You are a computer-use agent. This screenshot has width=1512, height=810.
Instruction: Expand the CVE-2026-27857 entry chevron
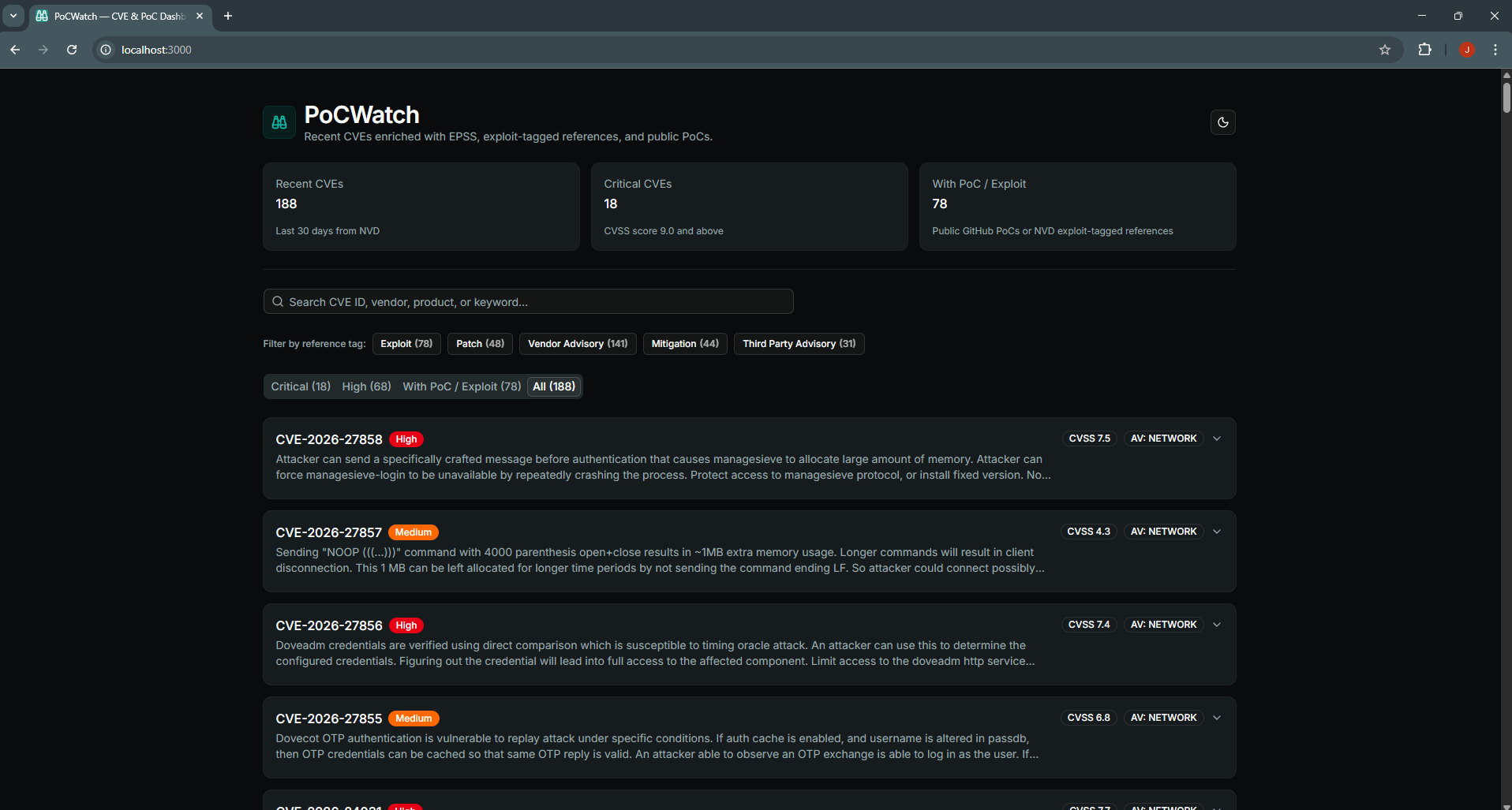pyautogui.click(x=1217, y=532)
